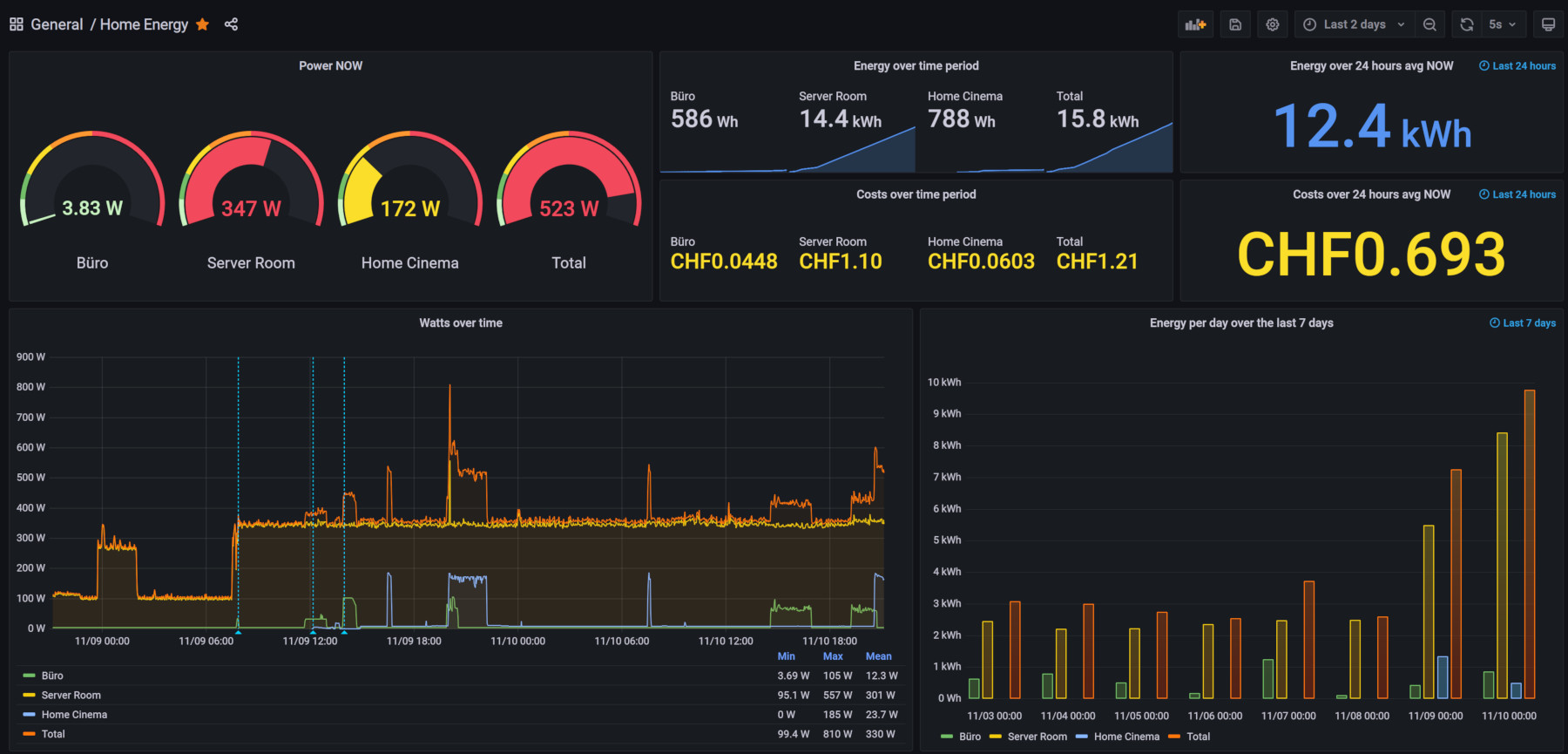
Task: Click the large 12.4 kWh average value
Action: pos(1372,126)
